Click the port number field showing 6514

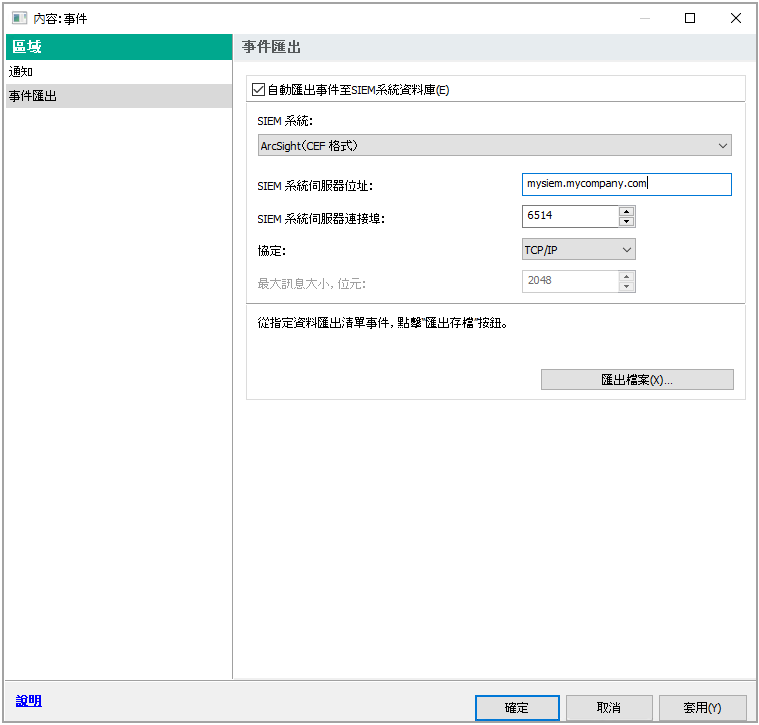(570, 216)
